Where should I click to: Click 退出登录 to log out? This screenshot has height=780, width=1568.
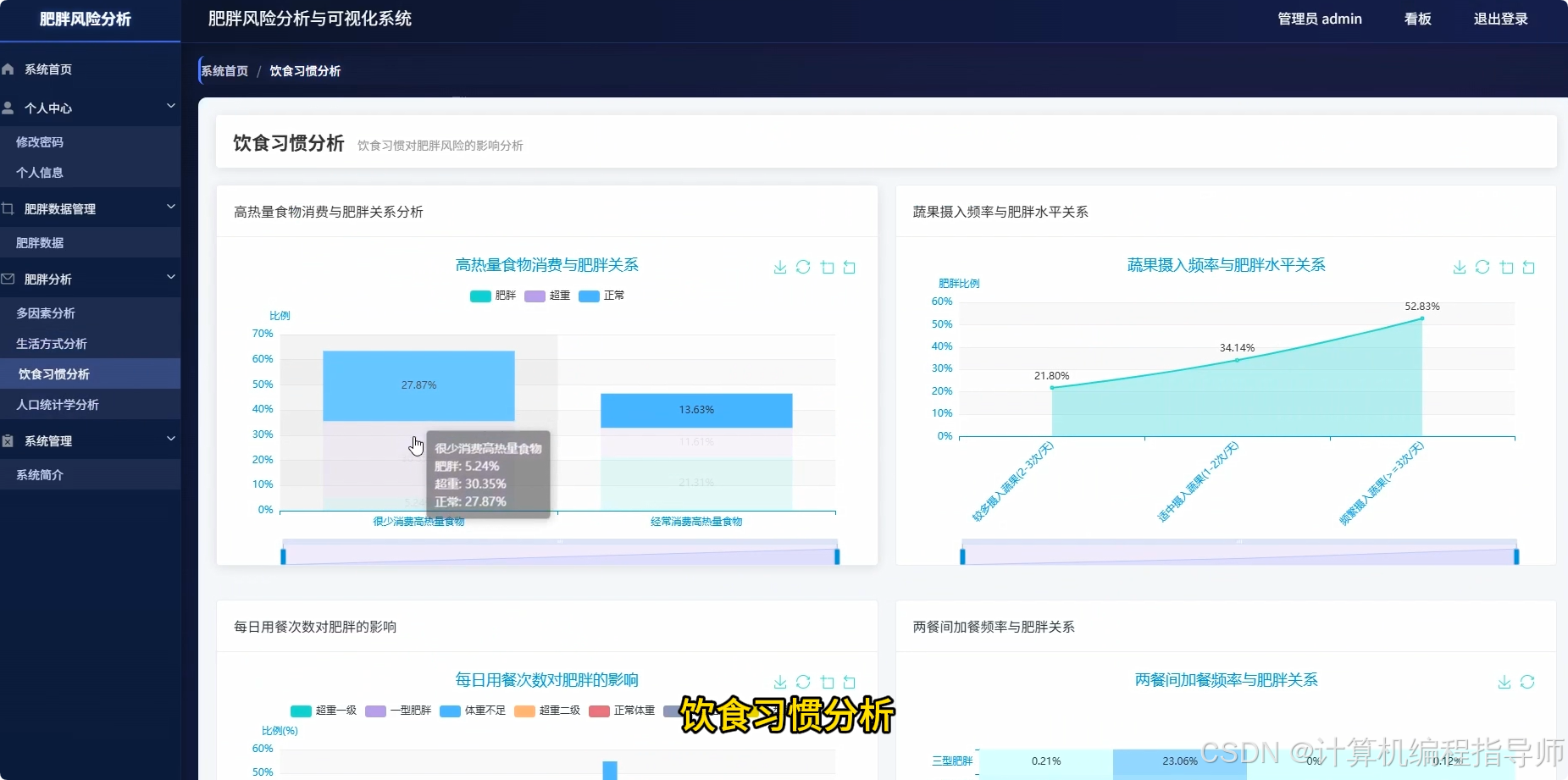click(x=1499, y=18)
